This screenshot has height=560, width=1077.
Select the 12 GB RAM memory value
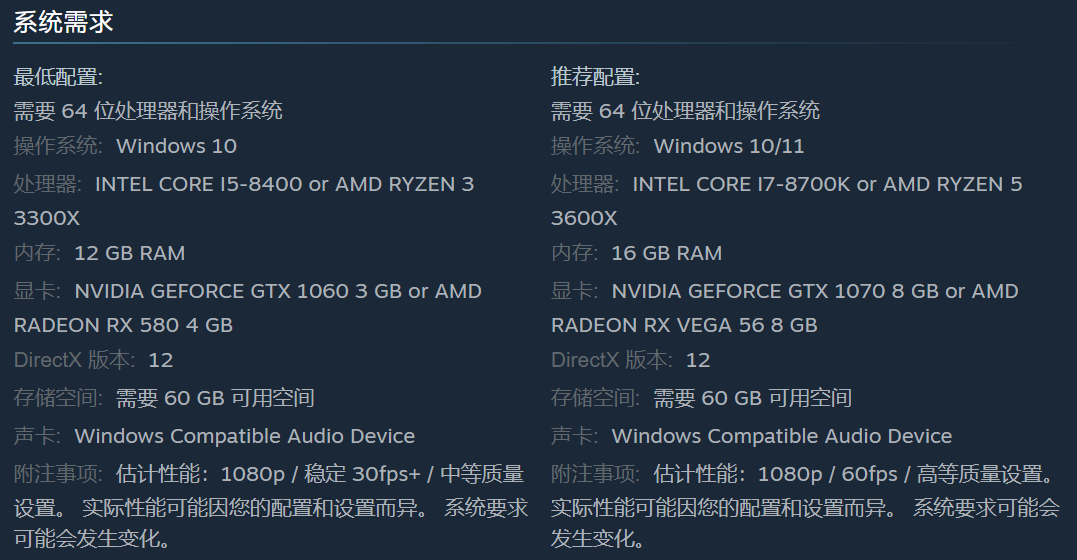[x=129, y=253]
